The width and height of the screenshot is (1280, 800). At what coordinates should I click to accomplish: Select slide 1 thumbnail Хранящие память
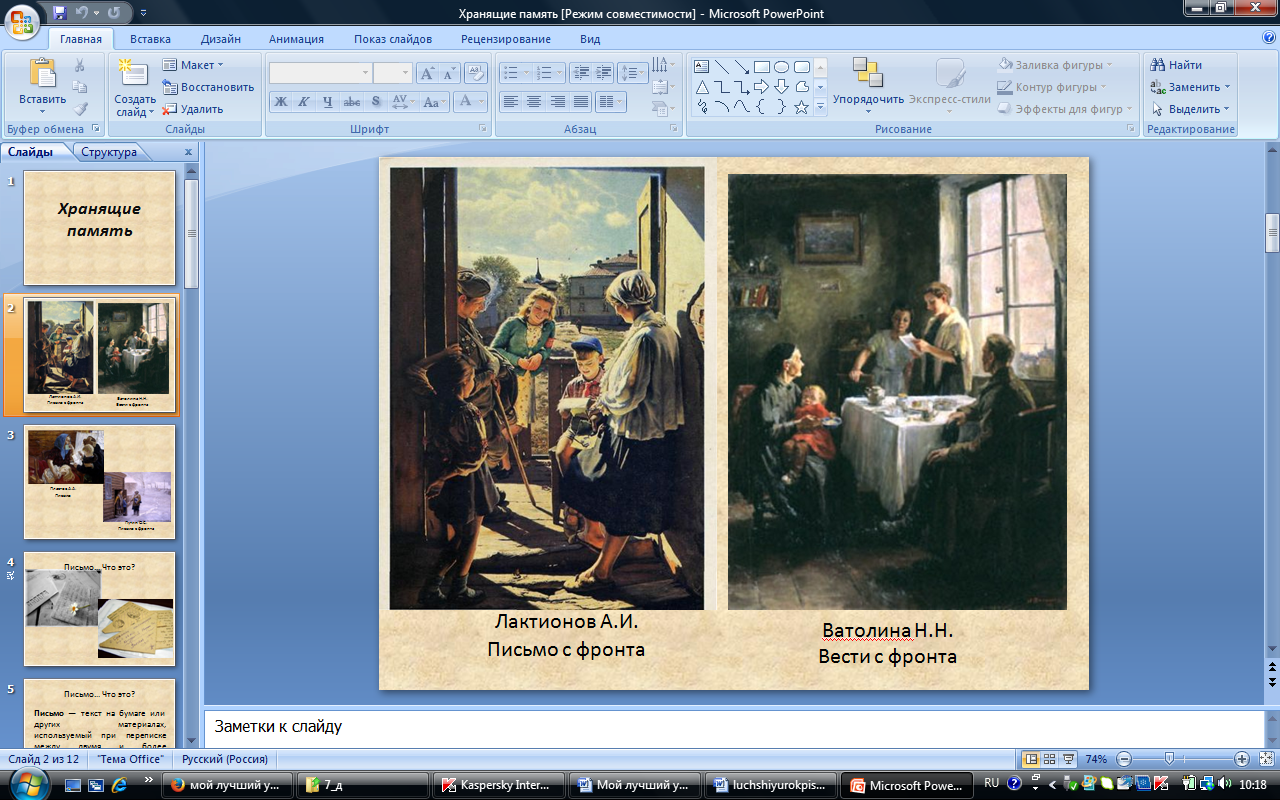click(x=99, y=228)
